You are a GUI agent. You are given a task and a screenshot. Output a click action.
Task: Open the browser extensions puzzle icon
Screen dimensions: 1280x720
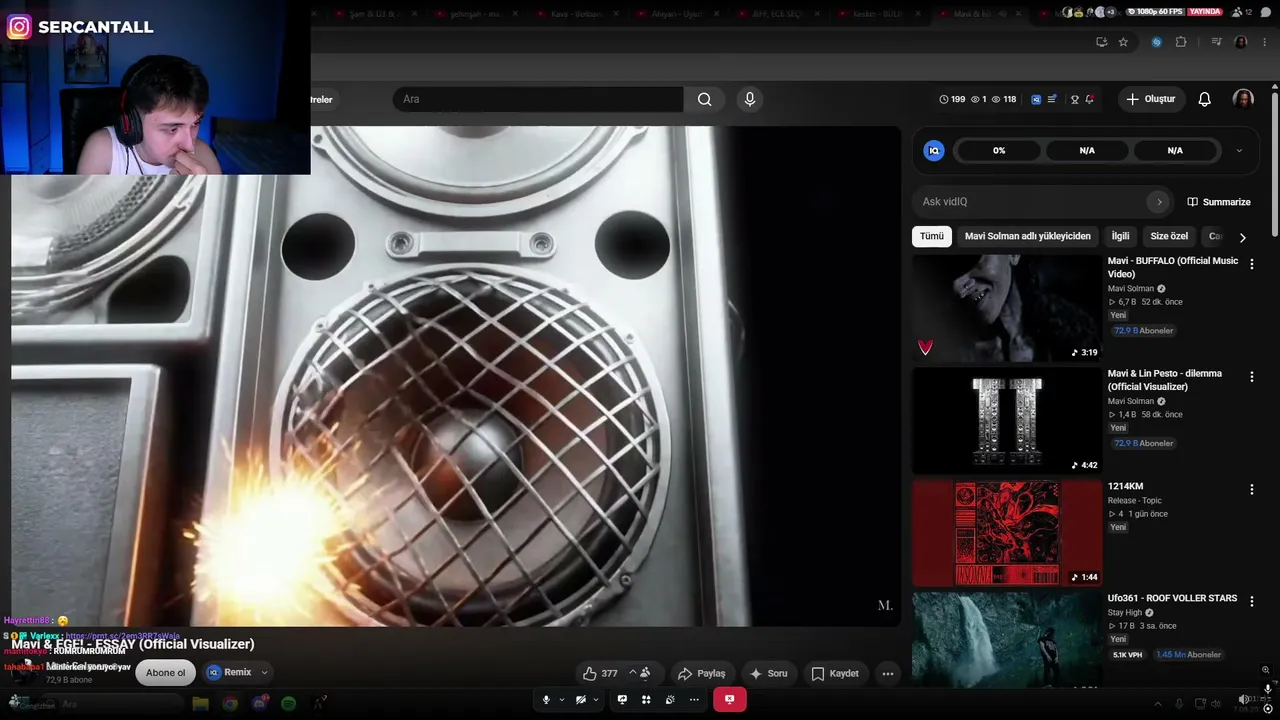pyautogui.click(x=1181, y=42)
